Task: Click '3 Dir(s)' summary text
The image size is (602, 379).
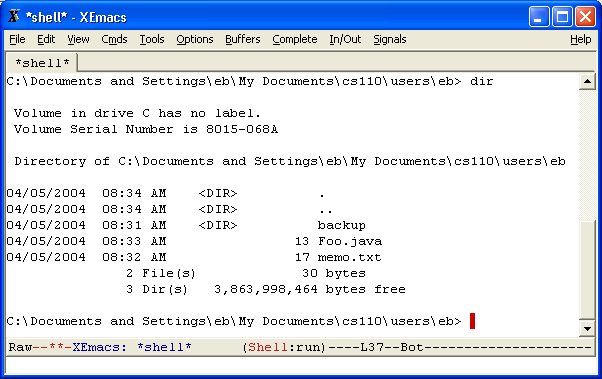Action: point(157,290)
